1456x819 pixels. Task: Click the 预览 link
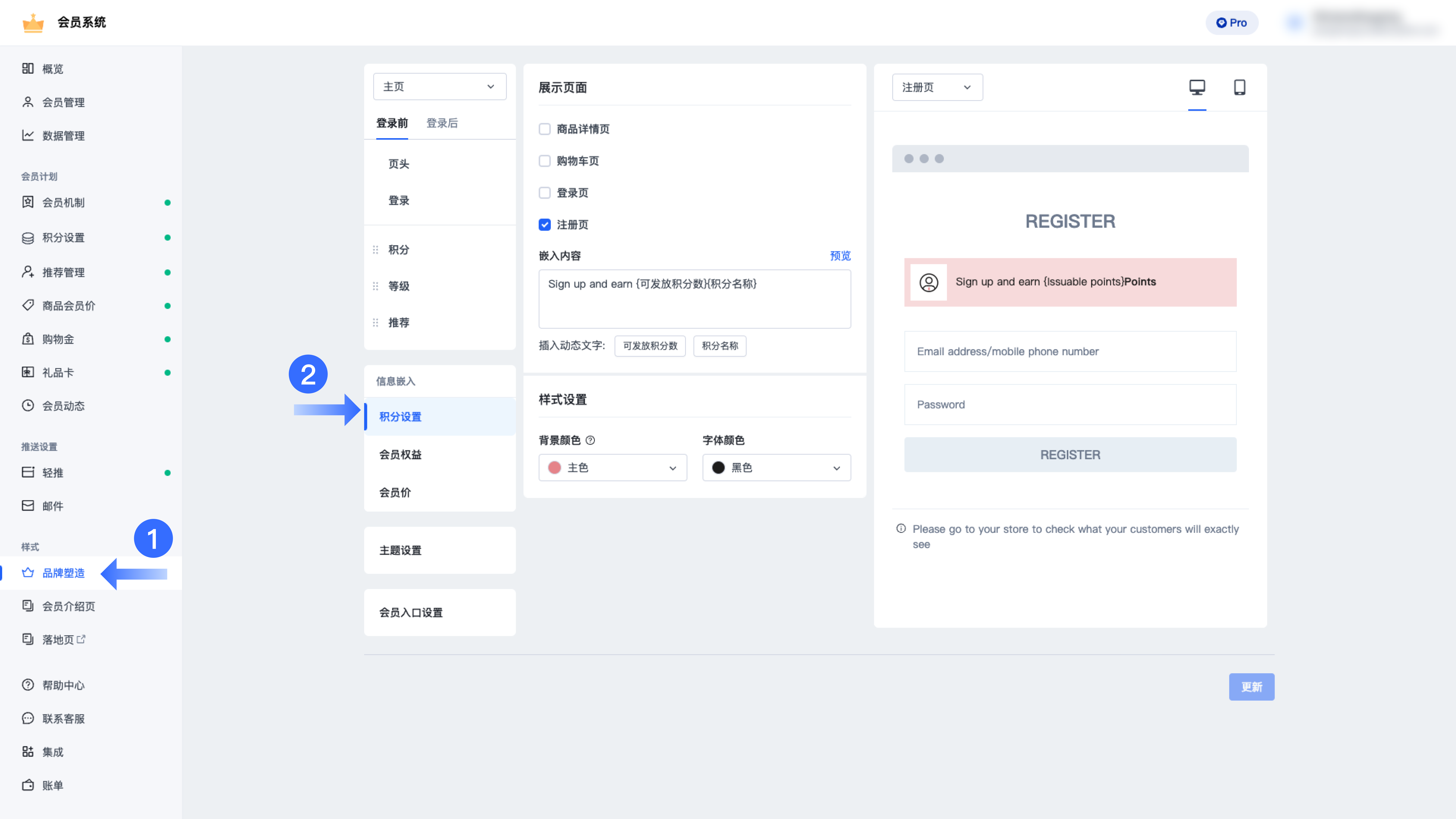pos(840,256)
